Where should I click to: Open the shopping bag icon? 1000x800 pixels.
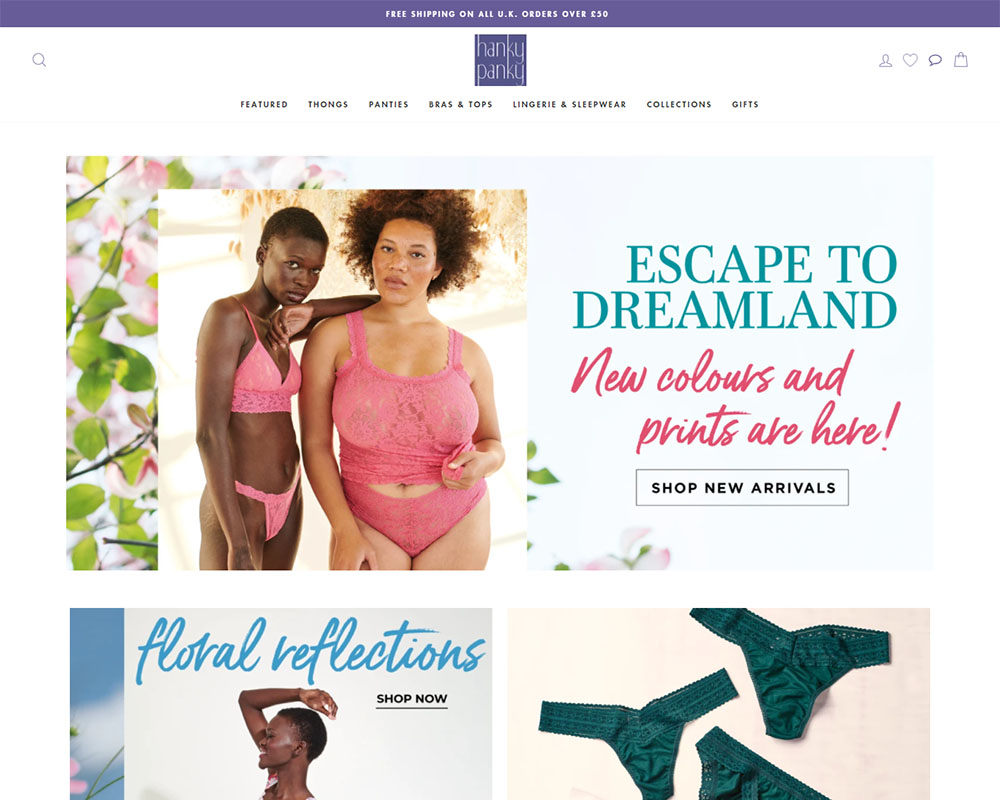tap(960, 60)
